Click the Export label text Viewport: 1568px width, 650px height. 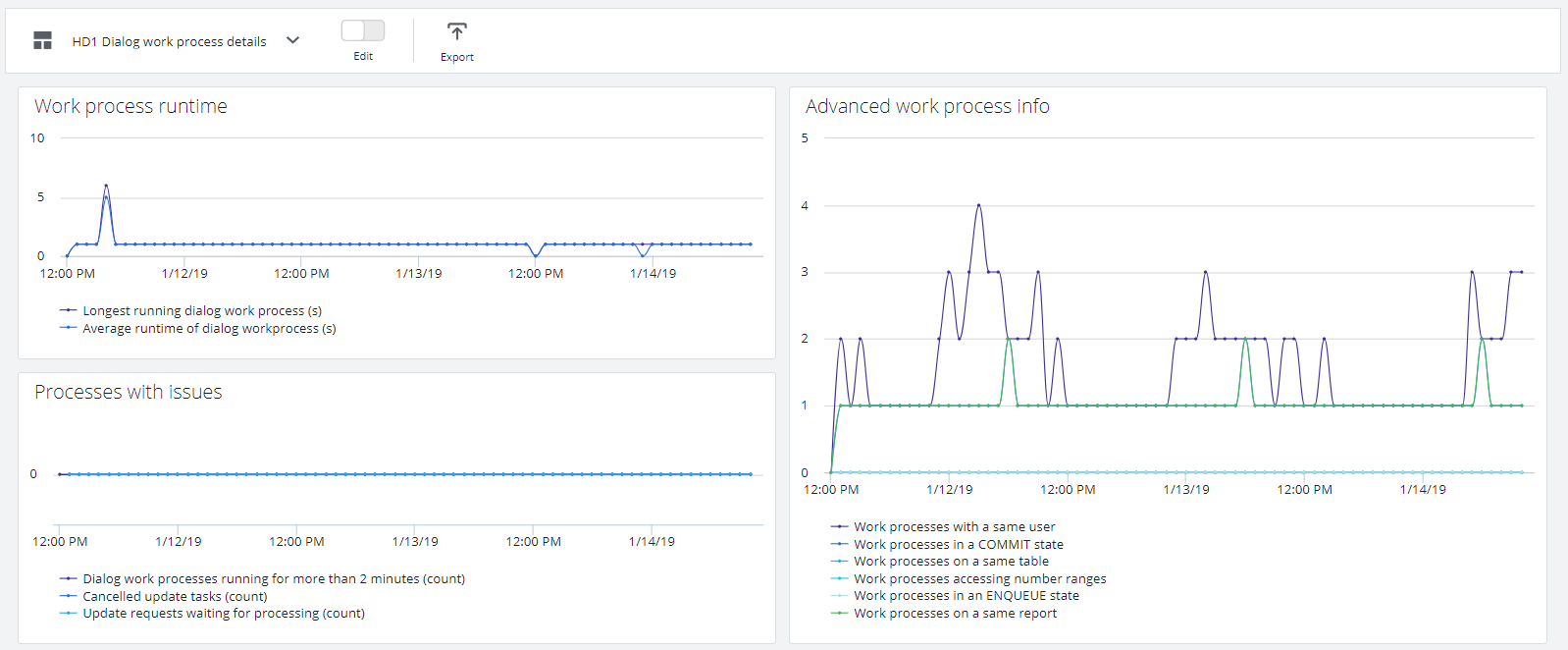pos(457,57)
